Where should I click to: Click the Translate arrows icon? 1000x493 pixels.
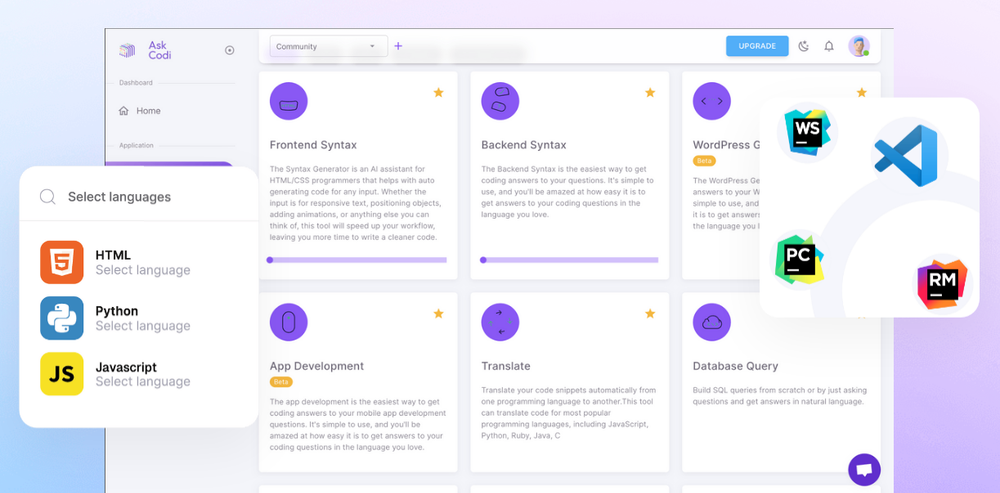point(500,322)
